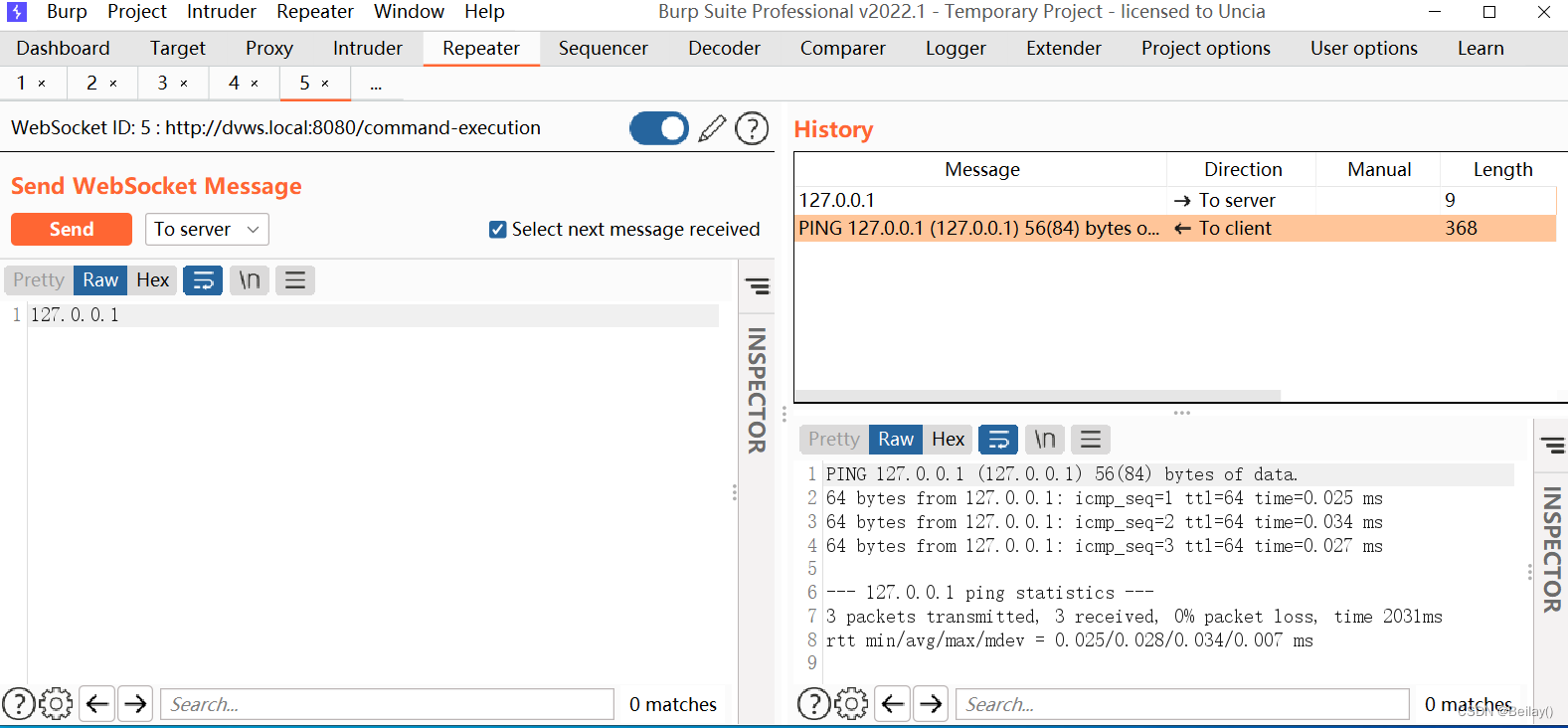Select Pretty view in request editor
The image size is (1568, 728).
tap(39, 280)
